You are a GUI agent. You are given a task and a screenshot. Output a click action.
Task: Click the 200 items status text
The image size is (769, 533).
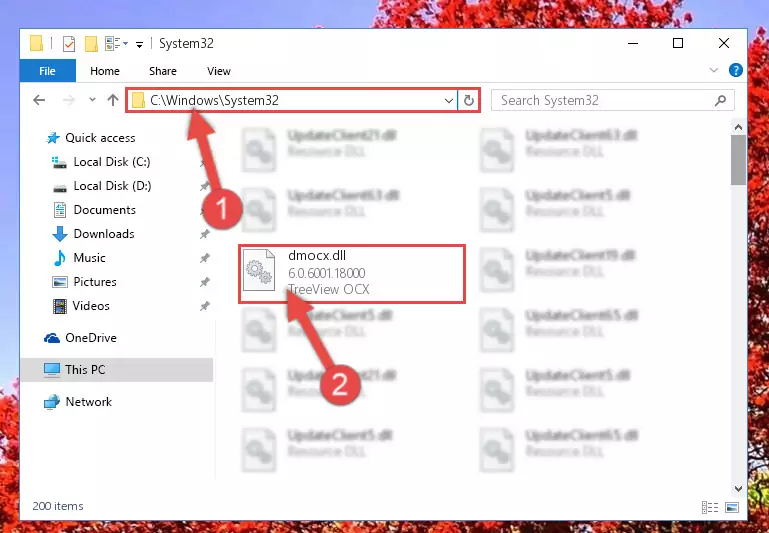pos(58,506)
